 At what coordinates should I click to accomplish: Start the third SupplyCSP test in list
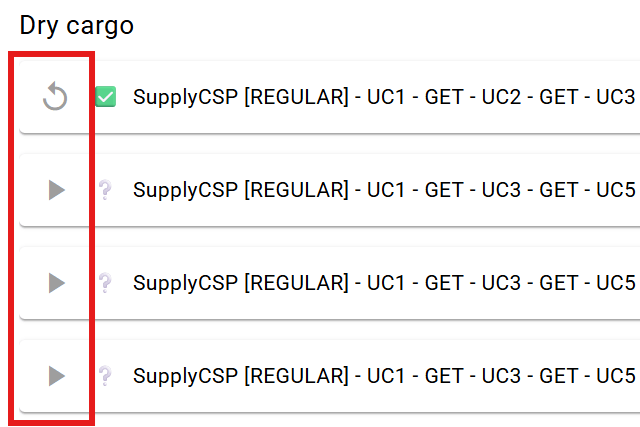(x=56, y=283)
